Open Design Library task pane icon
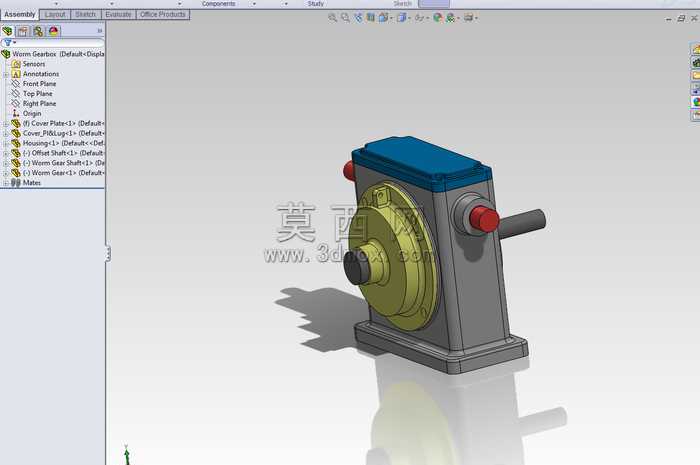Image resolution: width=700 pixels, height=465 pixels. coord(696,62)
